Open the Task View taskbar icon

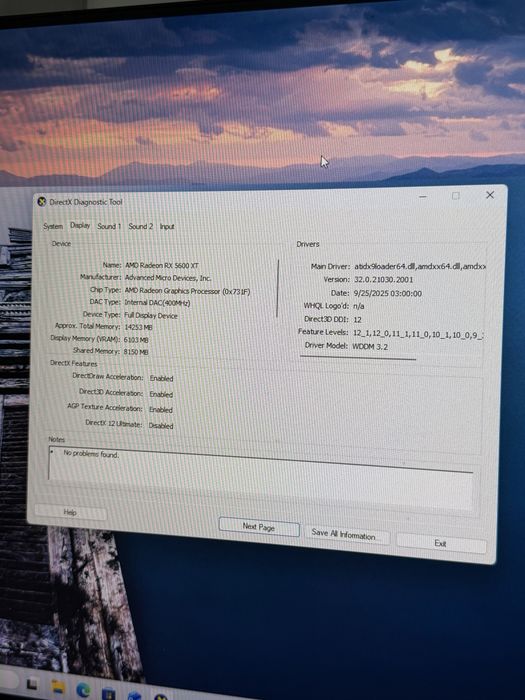click(x=32, y=684)
